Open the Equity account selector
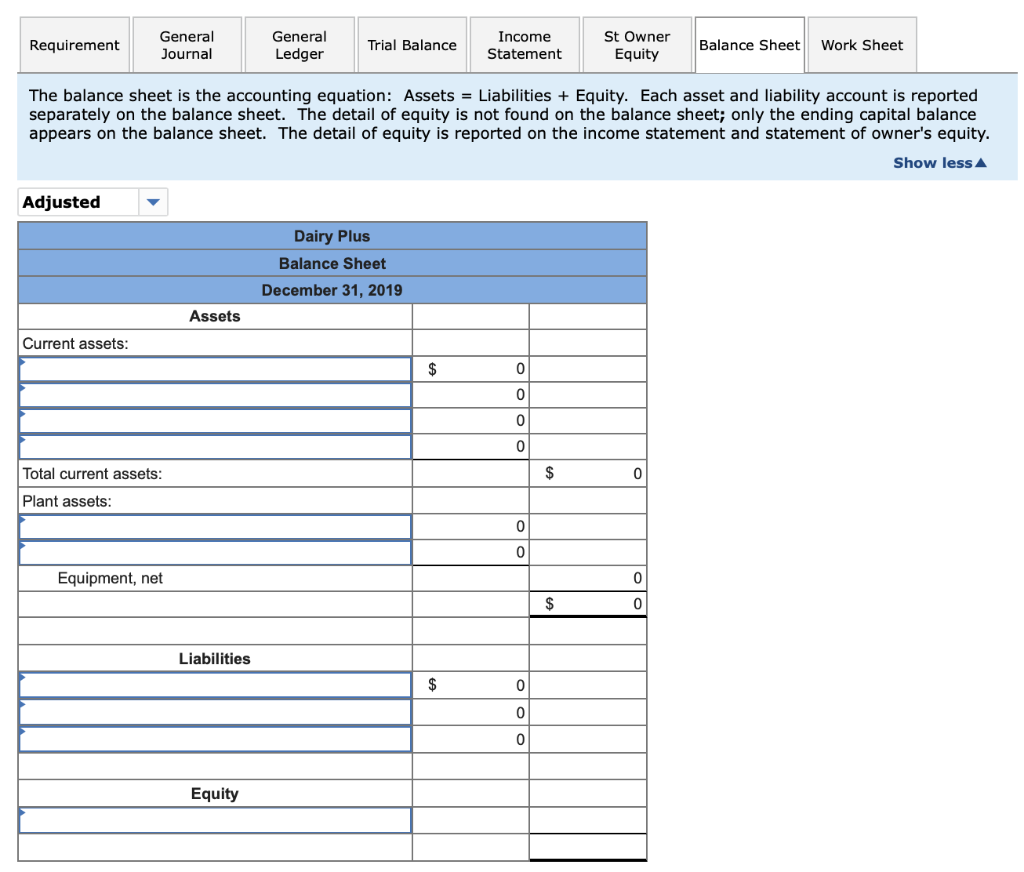The width and height of the screenshot is (1024, 872). (214, 819)
